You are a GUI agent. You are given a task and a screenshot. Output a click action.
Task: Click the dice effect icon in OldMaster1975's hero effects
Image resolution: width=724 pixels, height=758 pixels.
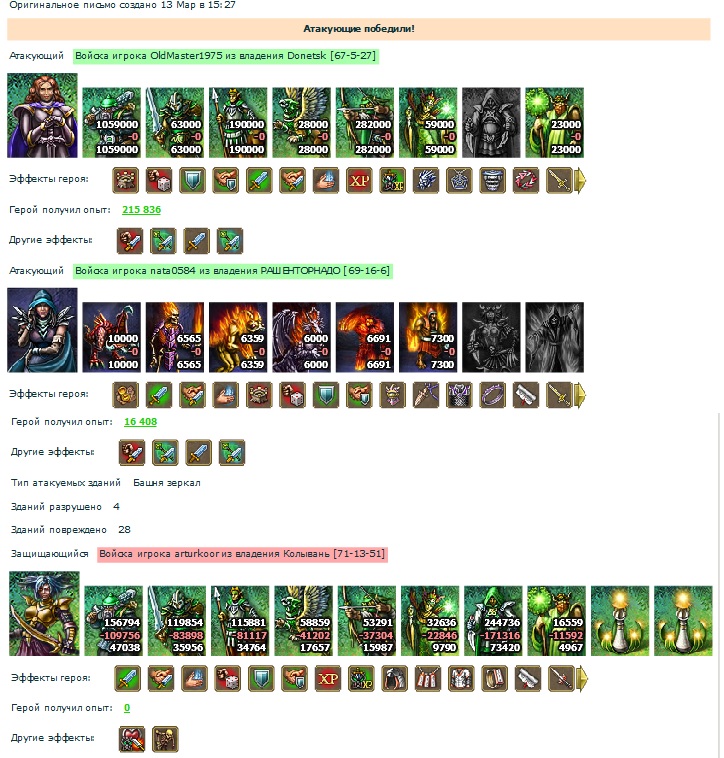pos(159,180)
